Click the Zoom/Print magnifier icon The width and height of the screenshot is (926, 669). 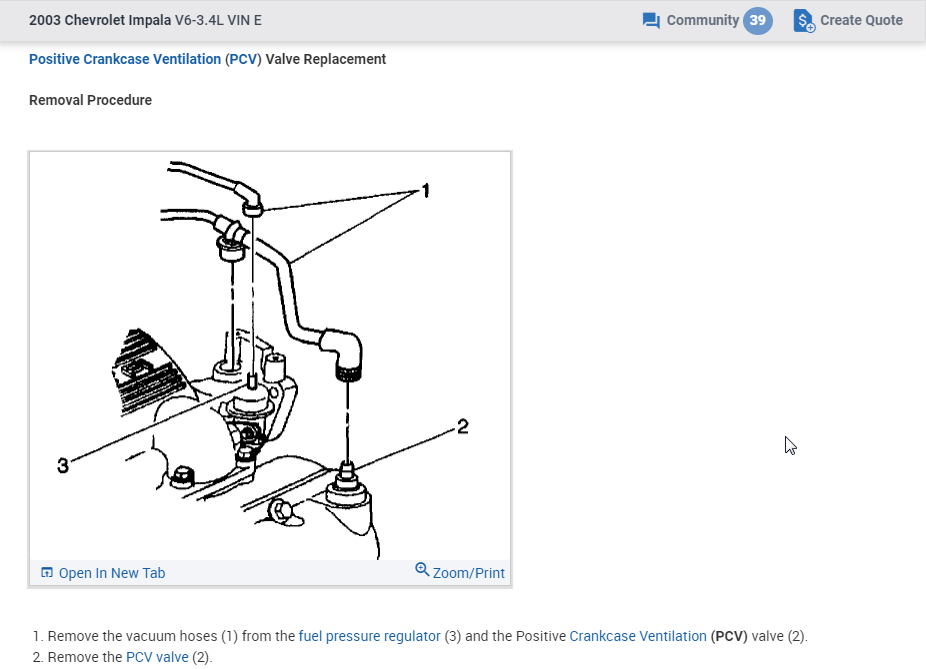pyautogui.click(x=422, y=569)
